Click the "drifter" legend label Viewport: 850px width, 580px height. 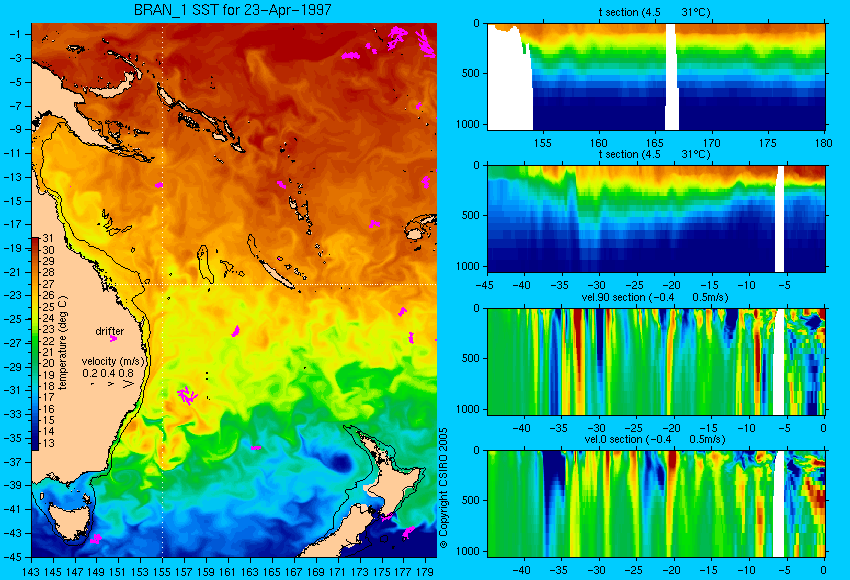click(x=110, y=331)
